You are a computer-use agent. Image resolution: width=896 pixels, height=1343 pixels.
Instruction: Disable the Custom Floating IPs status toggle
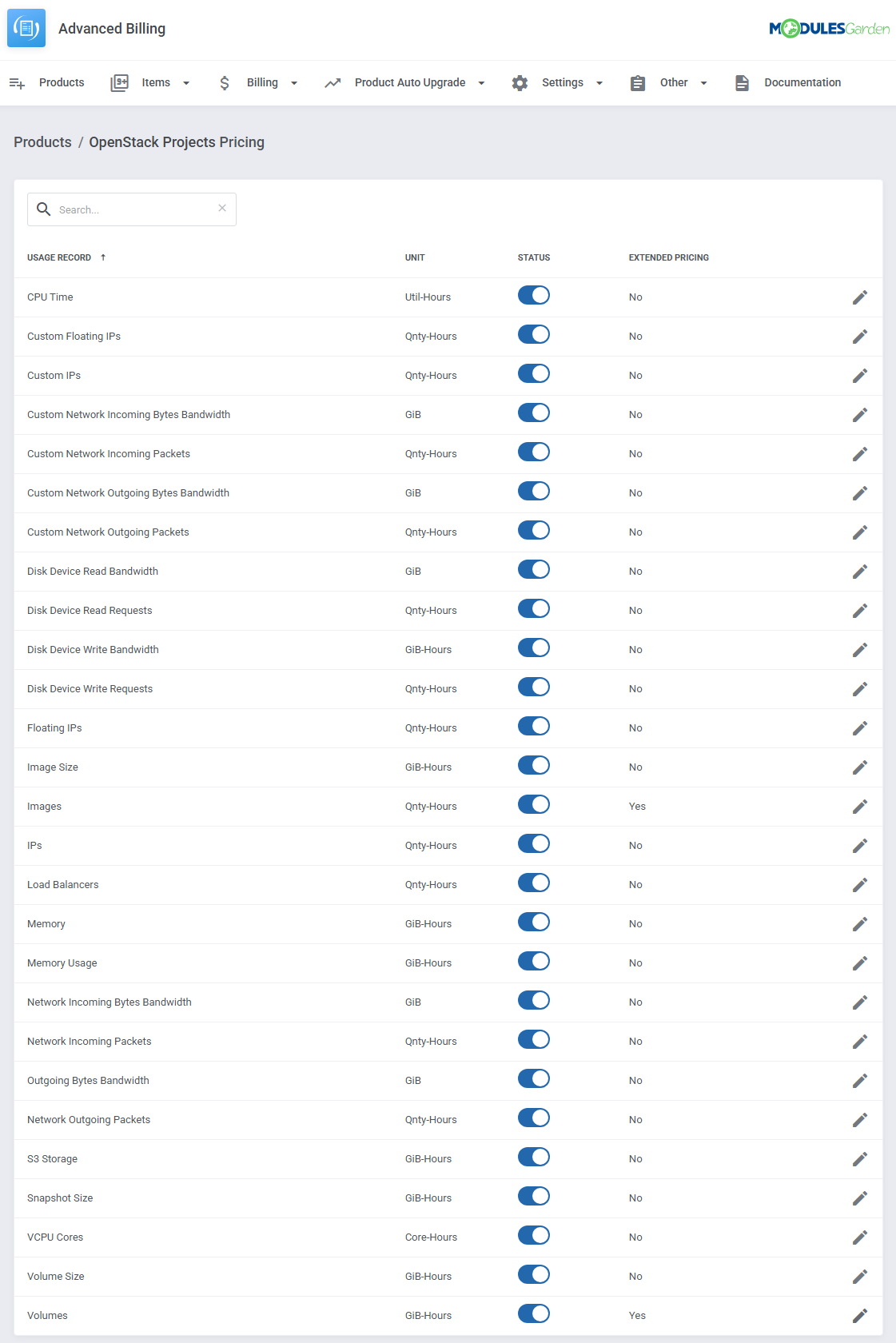[533, 335]
